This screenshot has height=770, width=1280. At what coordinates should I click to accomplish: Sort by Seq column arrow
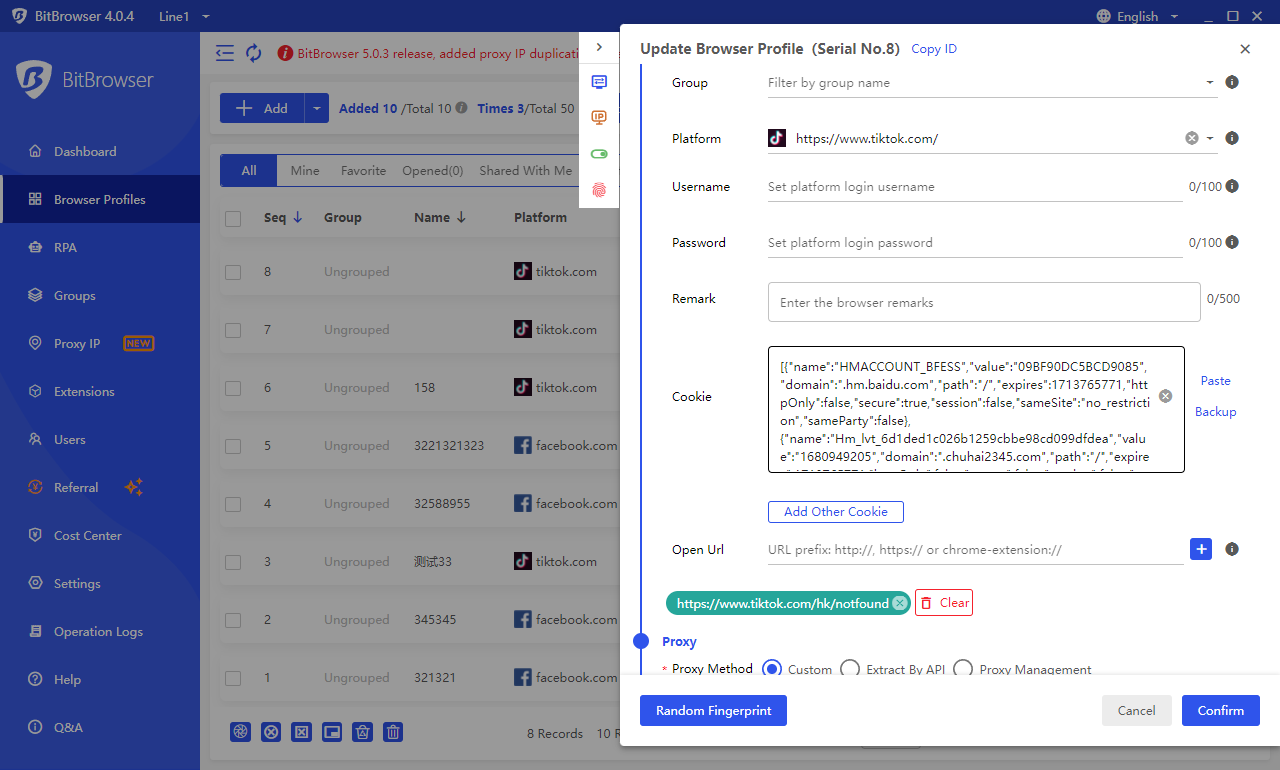pos(297,217)
